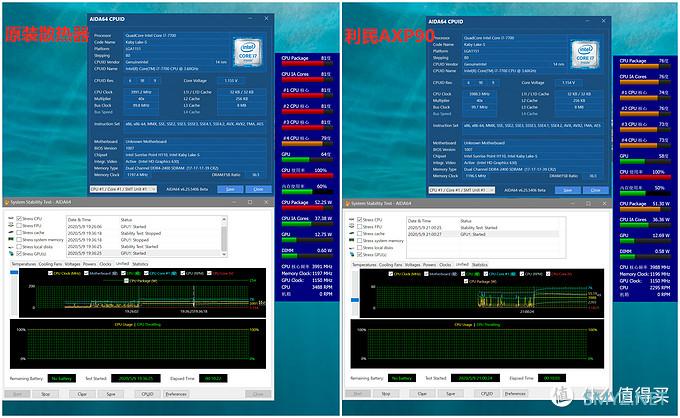Click the flame title icon of the stock-cooler stability test
The image size is (680, 418).
pos(7,202)
